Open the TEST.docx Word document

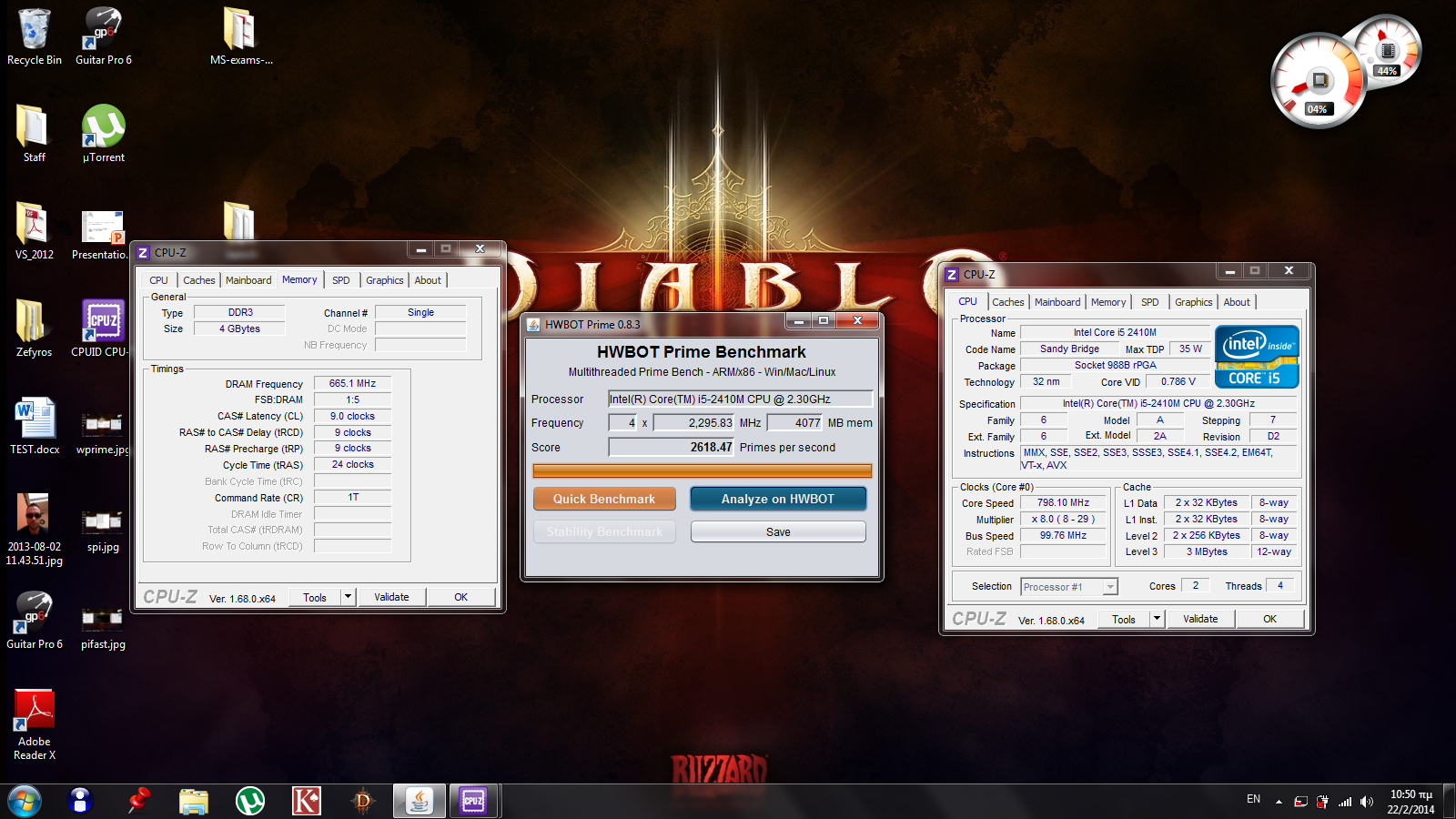[35, 425]
